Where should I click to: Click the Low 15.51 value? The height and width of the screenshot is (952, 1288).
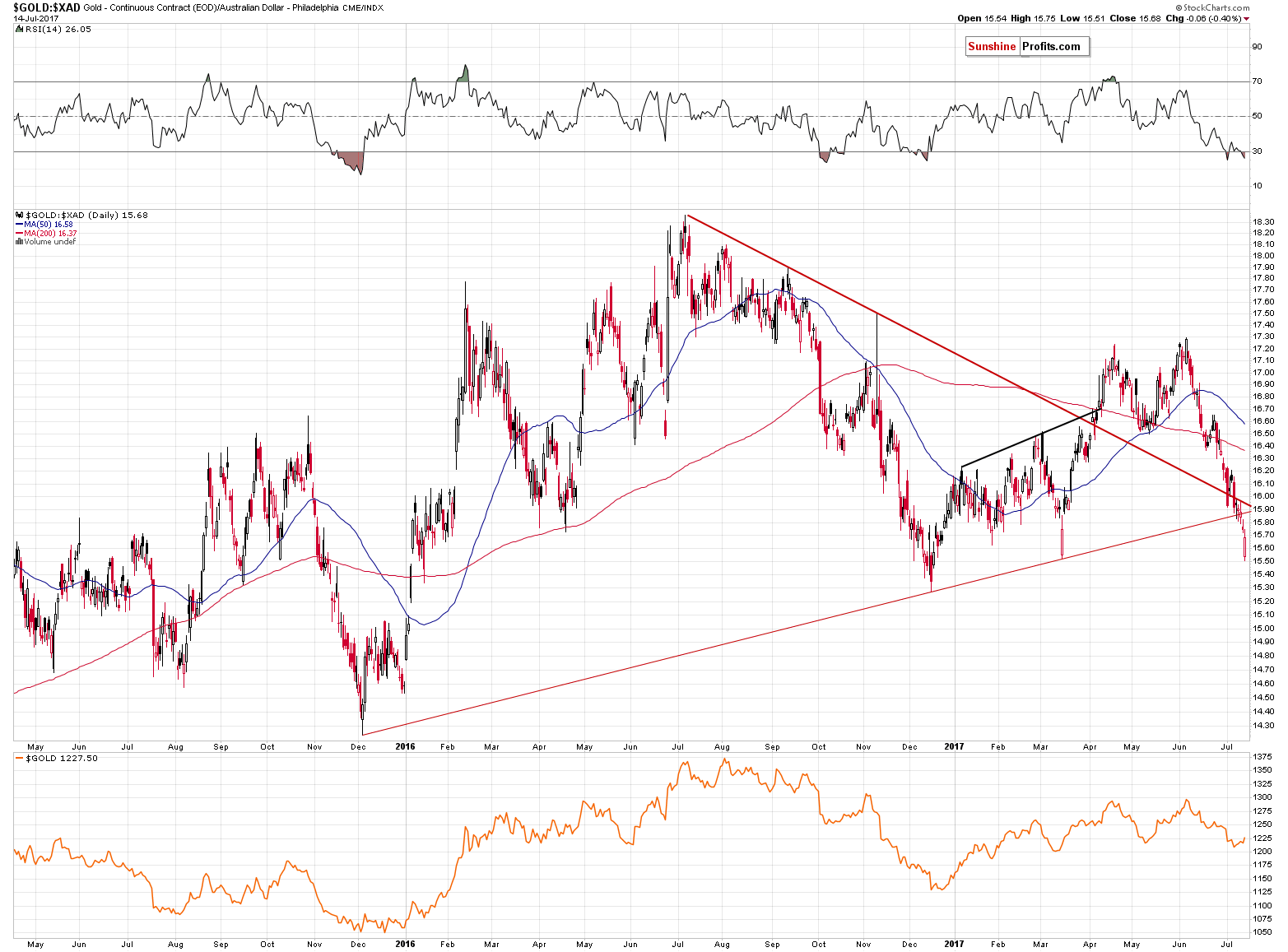(1084, 18)
